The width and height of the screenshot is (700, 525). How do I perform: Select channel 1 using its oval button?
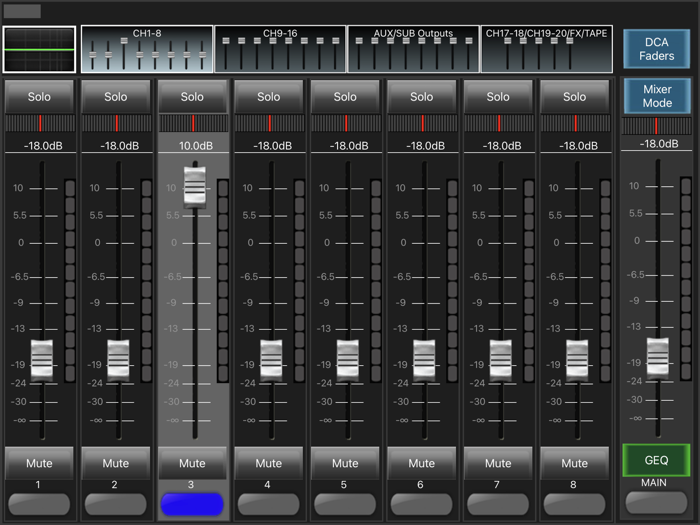pyautogui.click(x=39, y=504)
